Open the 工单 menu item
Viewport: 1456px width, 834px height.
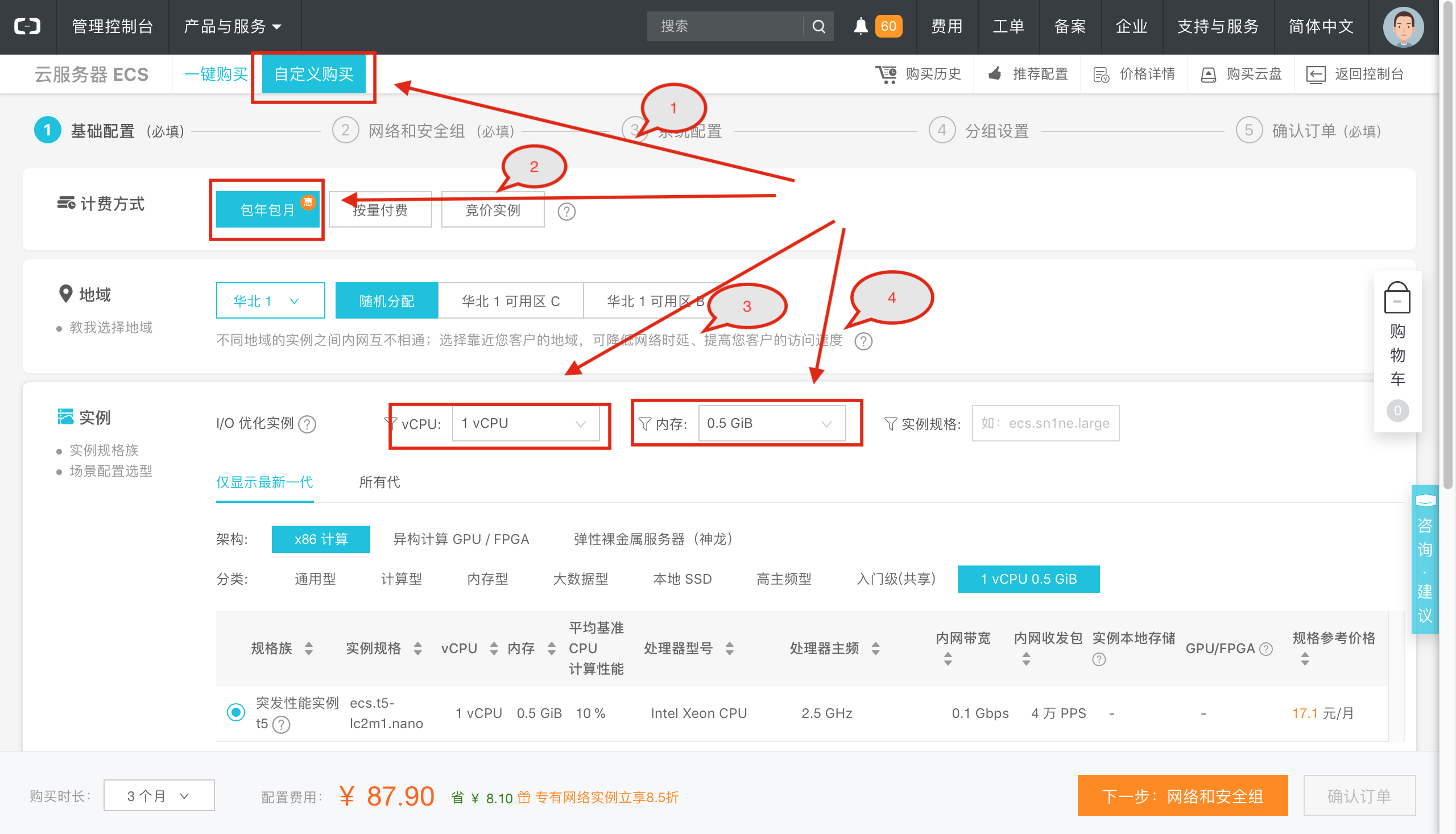pyautogui.click(x=1009, y=26)
